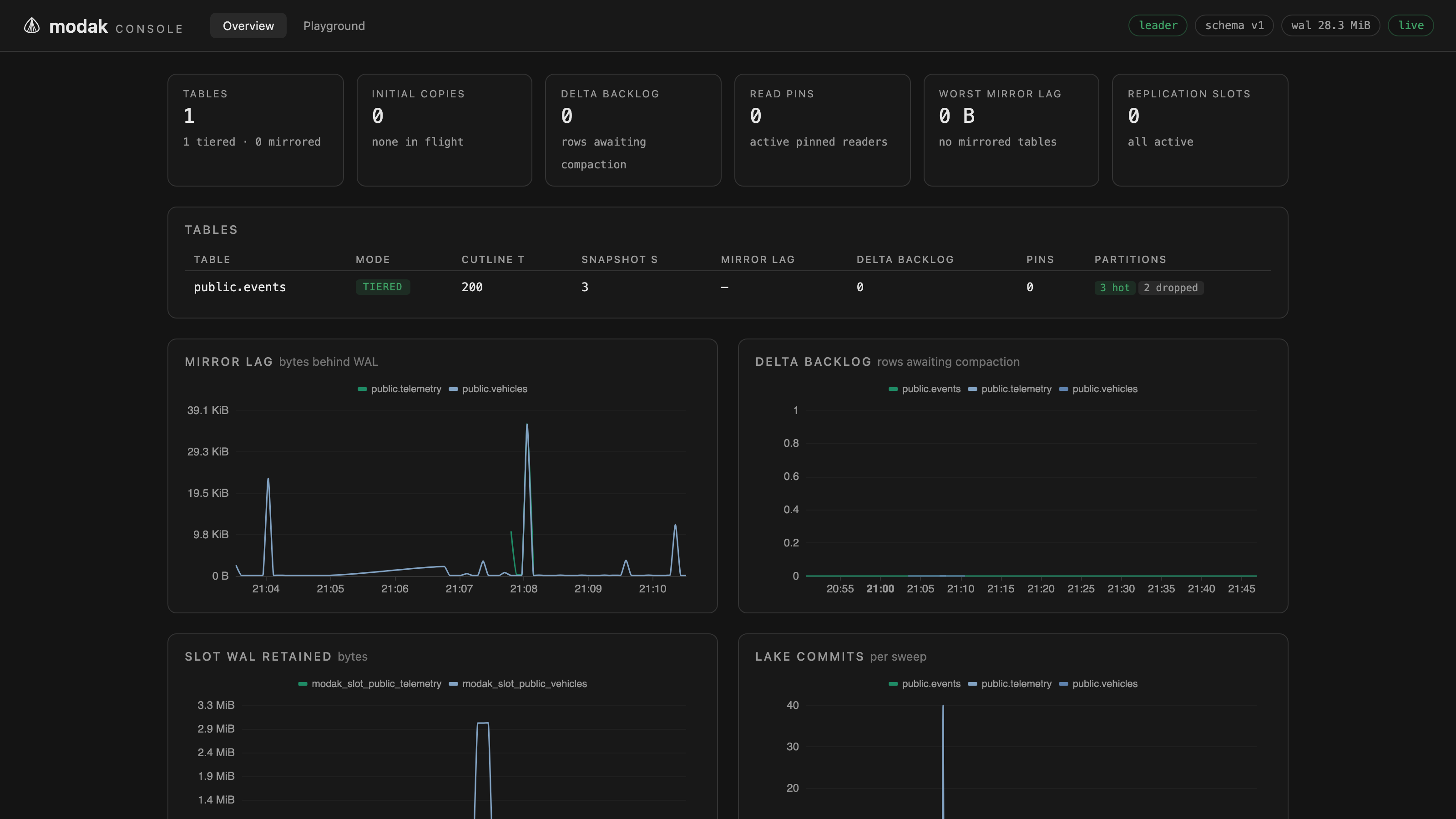Toggle public.telemetry series in Lake Commits legend
The height and width of the screenshot is (819, 1456).
(1010, 684)
